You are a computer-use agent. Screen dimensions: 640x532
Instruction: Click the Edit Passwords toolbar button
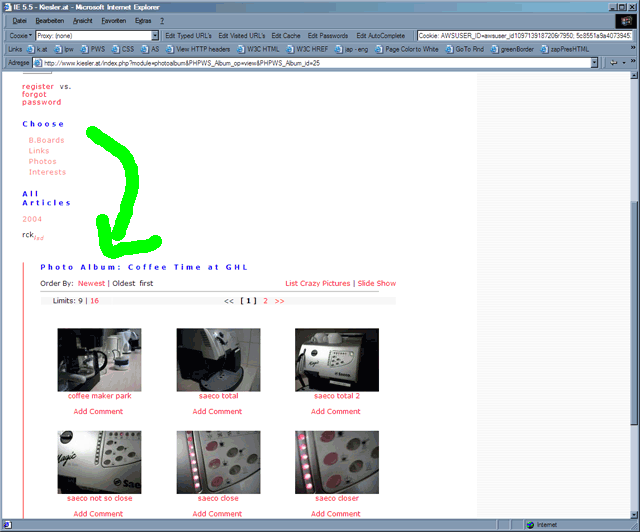[328, 35]
